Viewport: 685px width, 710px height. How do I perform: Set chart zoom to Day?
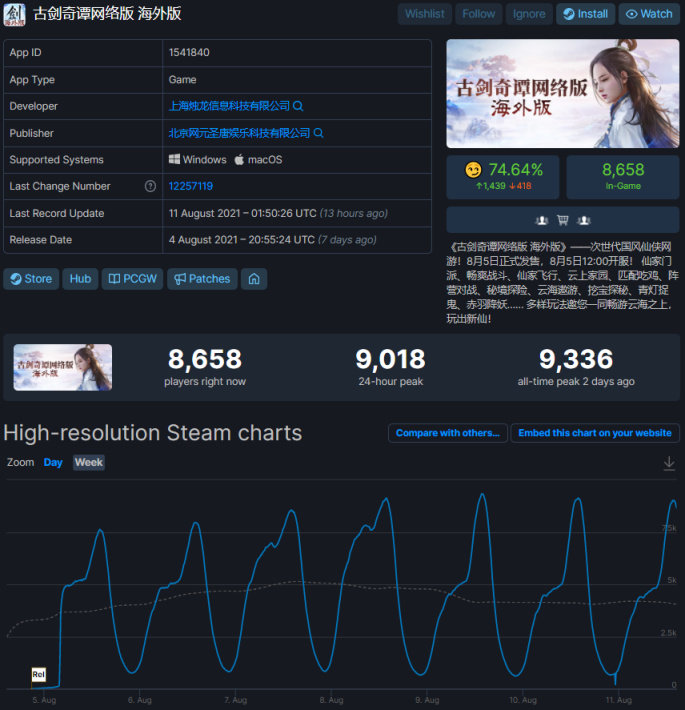tap(53, 463)
